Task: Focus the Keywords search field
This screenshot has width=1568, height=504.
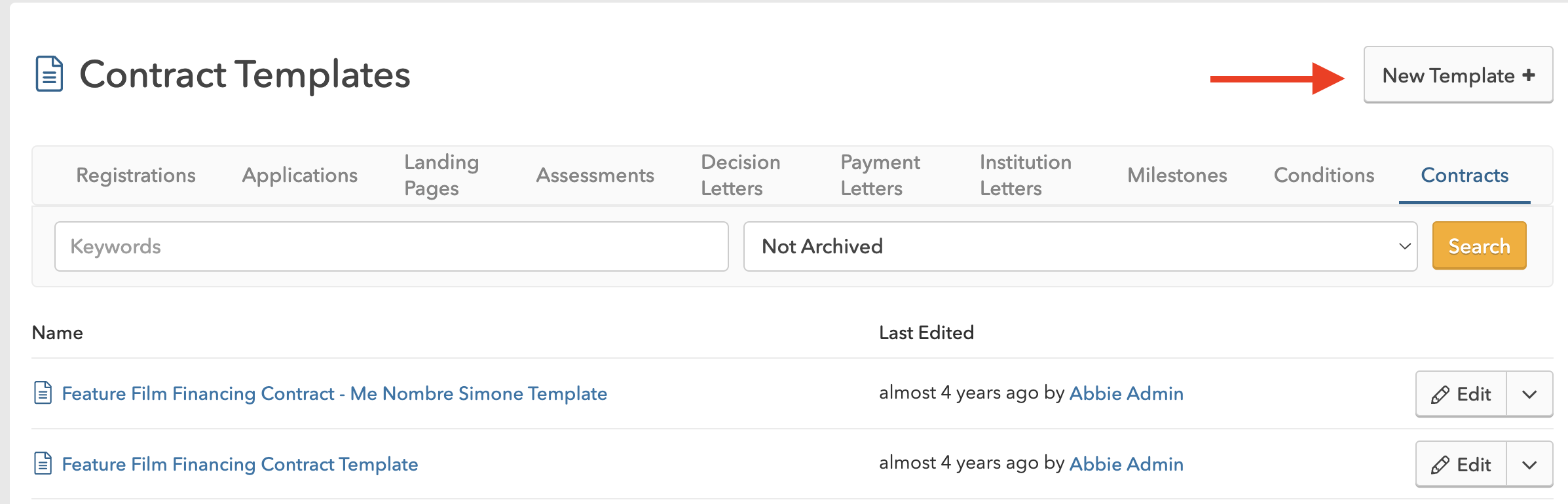Action: pyautogui.click(x=391, y=247)
